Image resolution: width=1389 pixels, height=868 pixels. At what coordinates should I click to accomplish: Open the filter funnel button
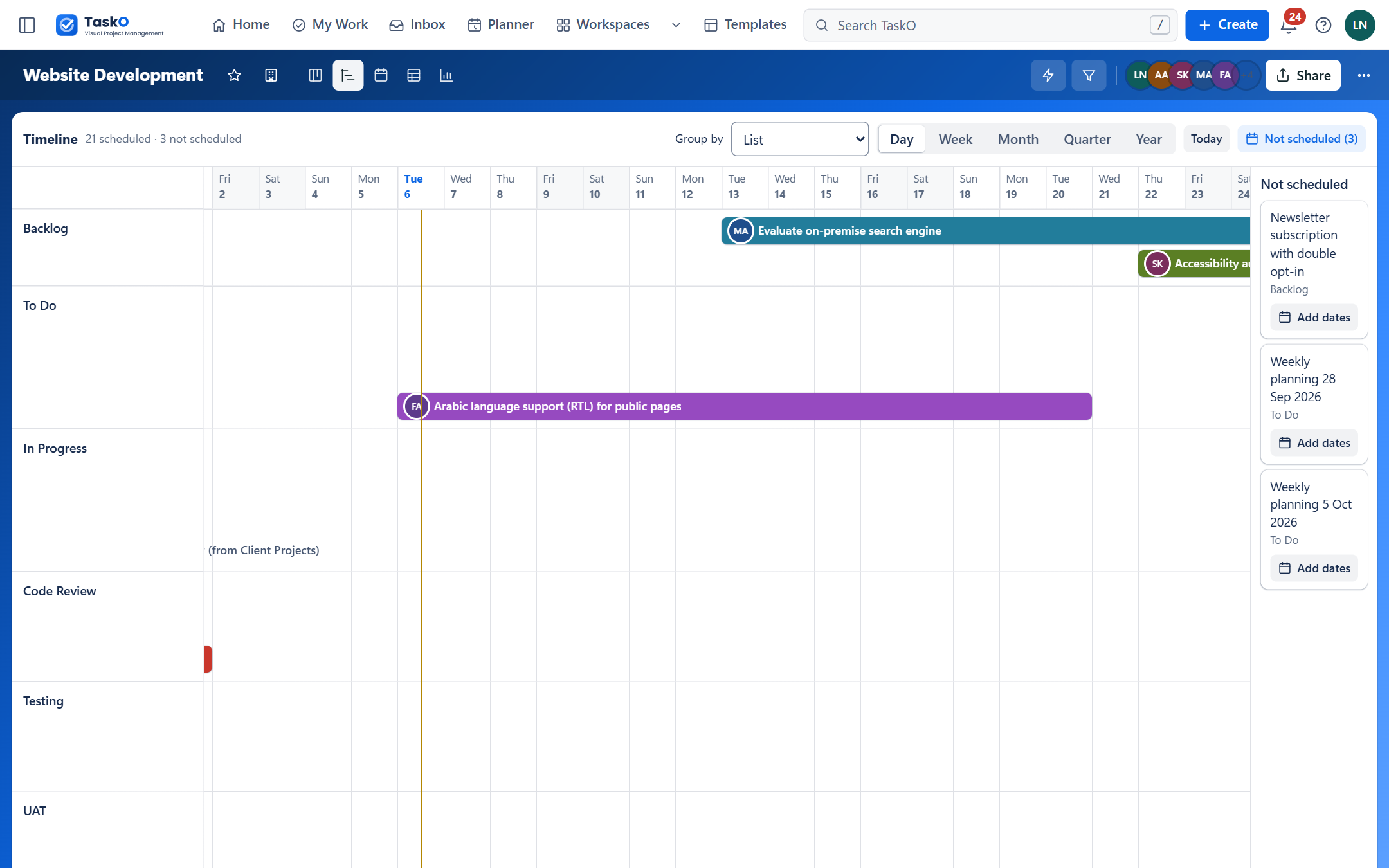click(x=1089, y=75)
